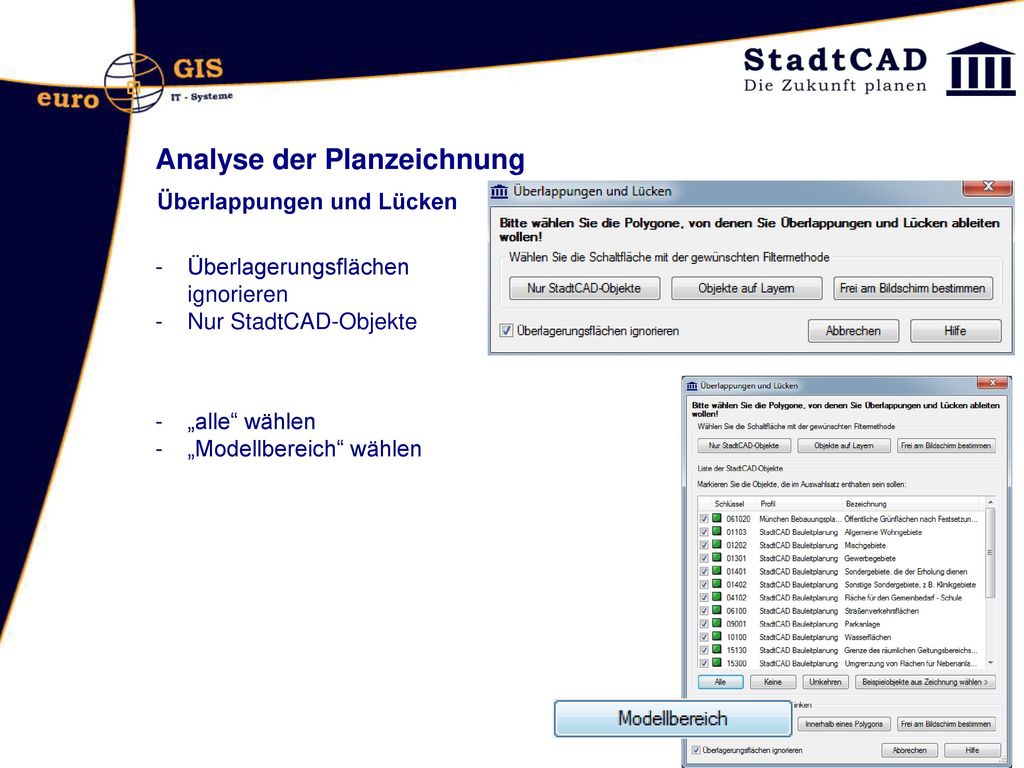Uncheck the Parkanlage row checkbox
The width and height of the screenshot is (1024, 768).
coord(704,624)
